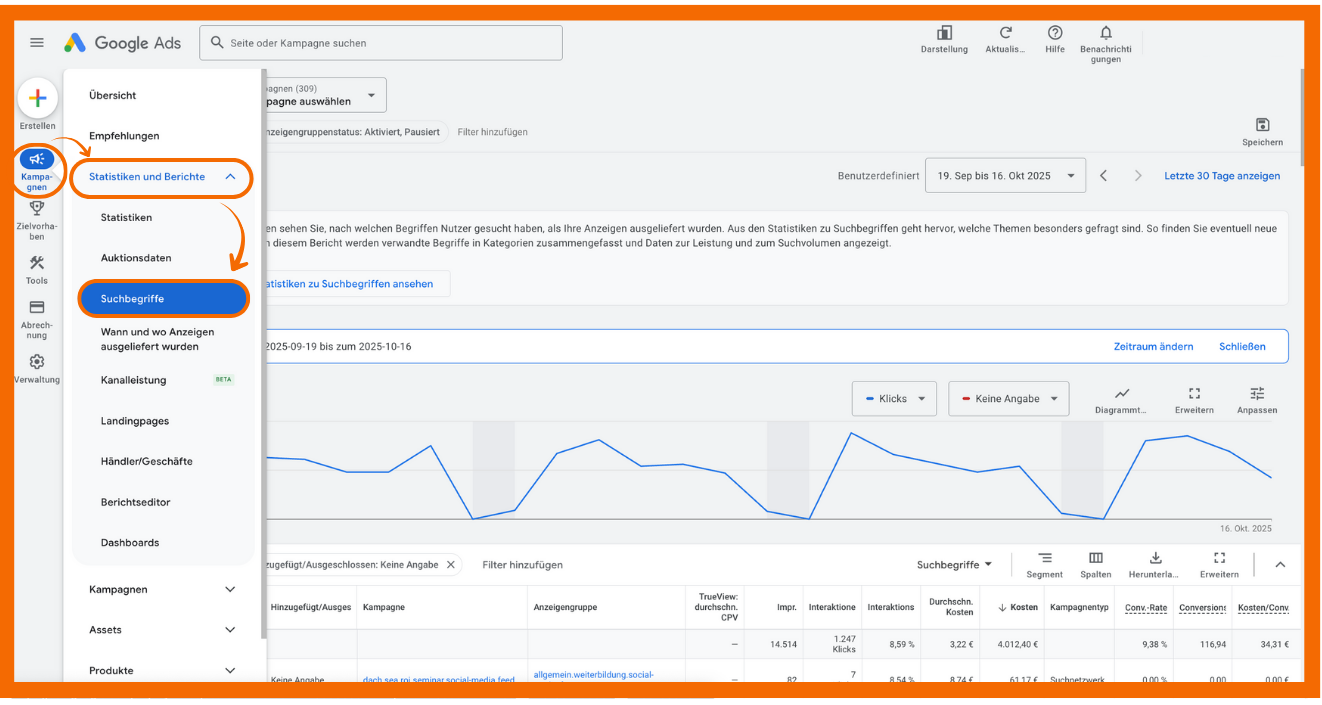Open the Tools wrench icon
This screenshot has width=1322, height=705.
[37, 263]
